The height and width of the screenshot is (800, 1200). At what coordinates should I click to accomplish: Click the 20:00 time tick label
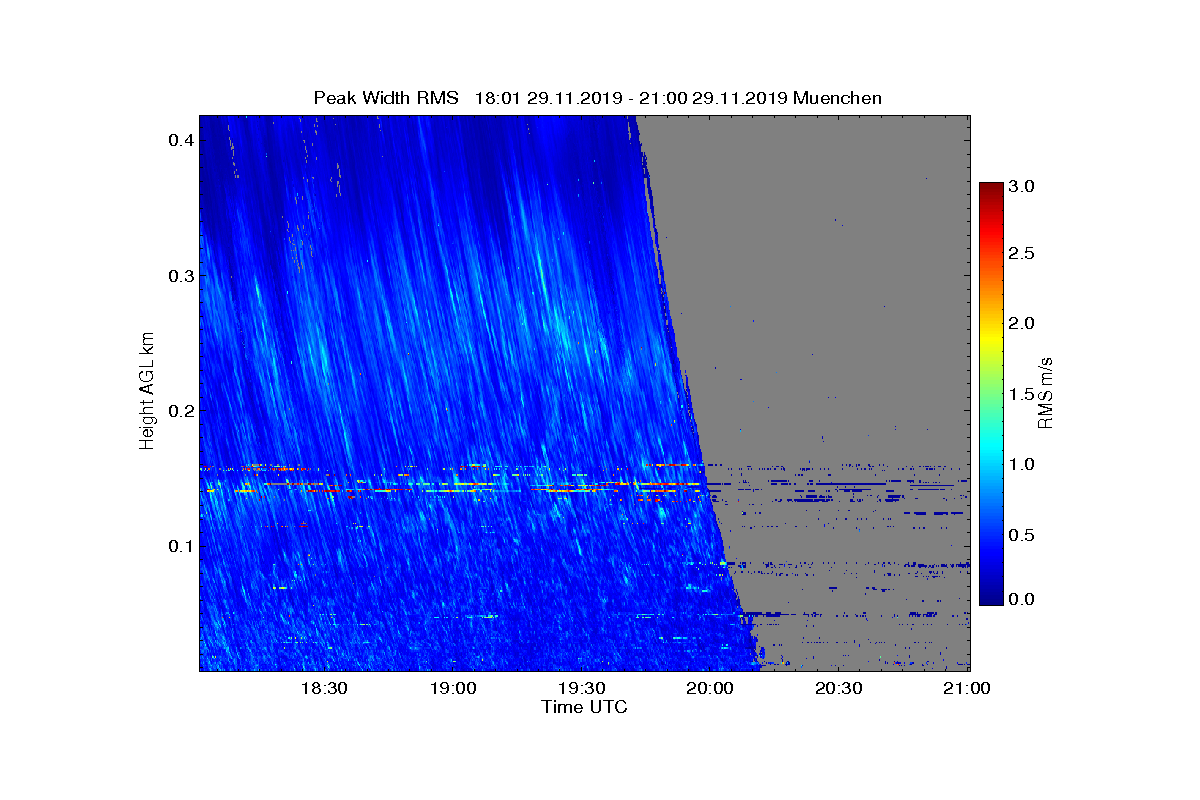(710, 689)
